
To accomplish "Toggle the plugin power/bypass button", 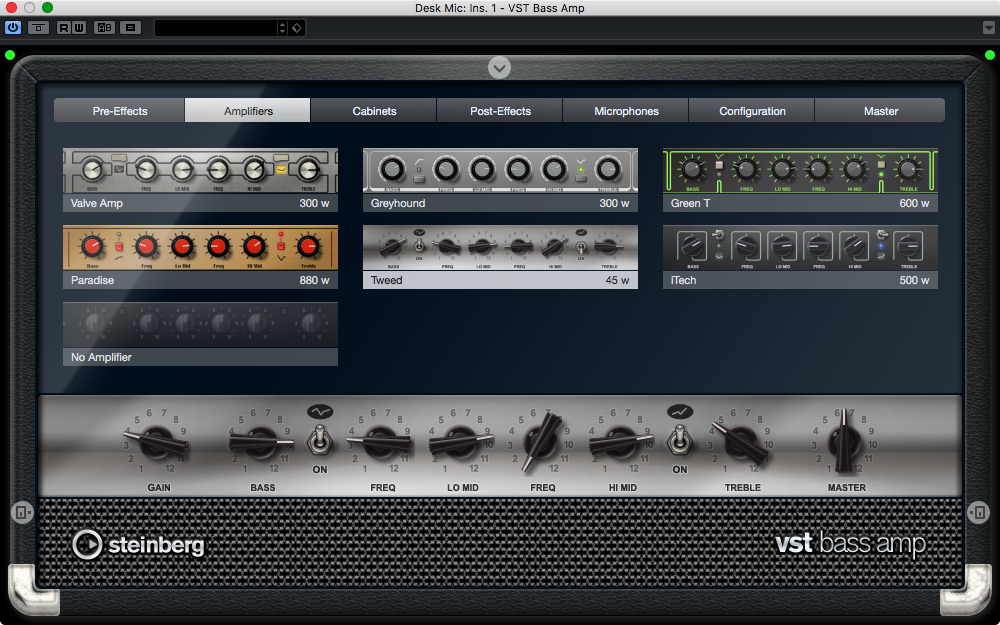I will point(13,27).
